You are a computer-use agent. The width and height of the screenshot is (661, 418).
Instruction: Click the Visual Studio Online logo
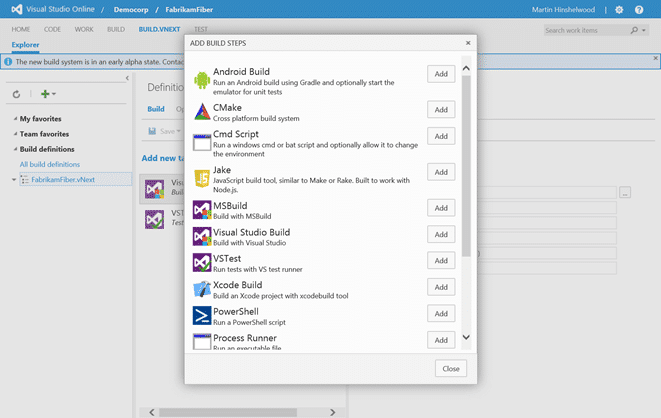point(17,9)
